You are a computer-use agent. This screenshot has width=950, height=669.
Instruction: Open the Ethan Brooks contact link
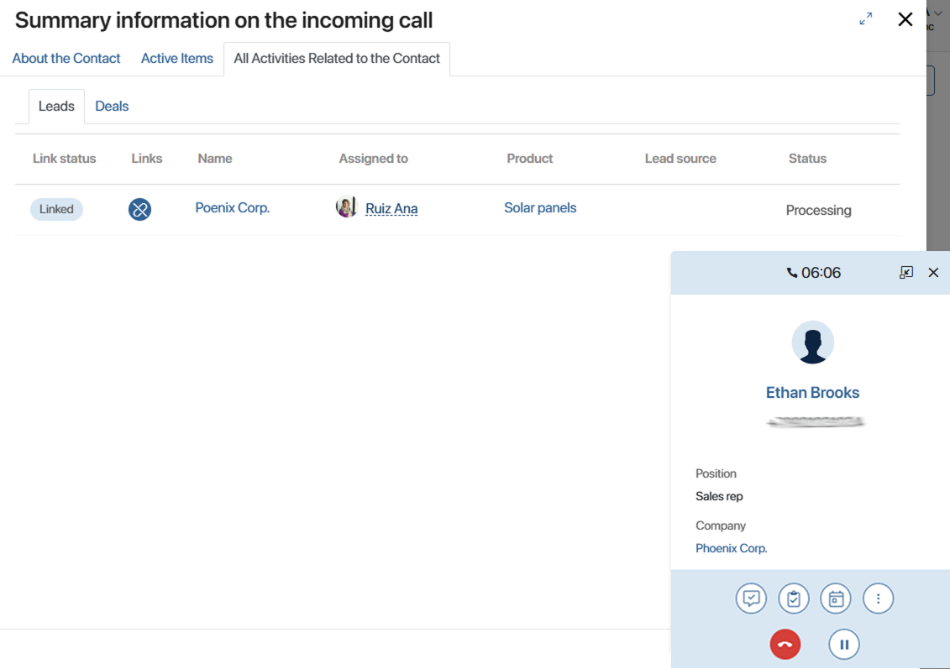tap(812, 393)
